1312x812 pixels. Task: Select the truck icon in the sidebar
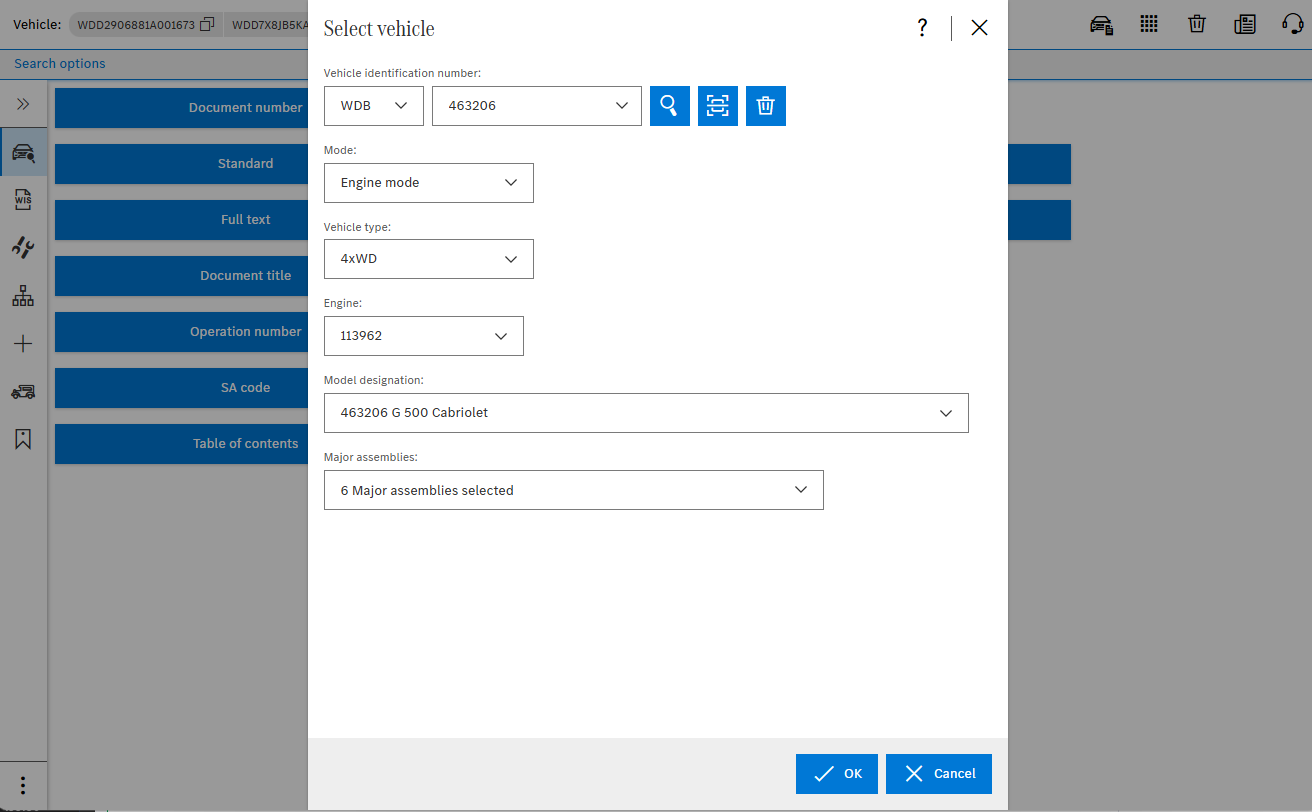click(x=23, y=392)
